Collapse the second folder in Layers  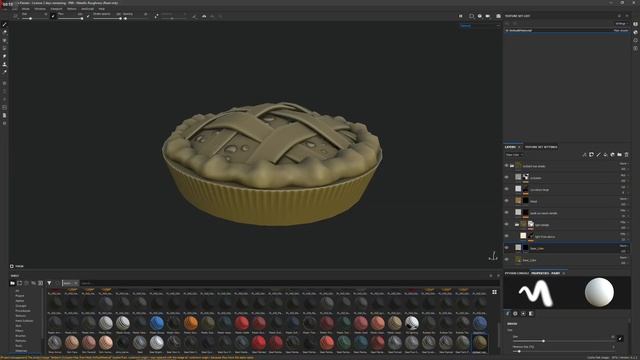pyautogui.click(x=517, y=224)
